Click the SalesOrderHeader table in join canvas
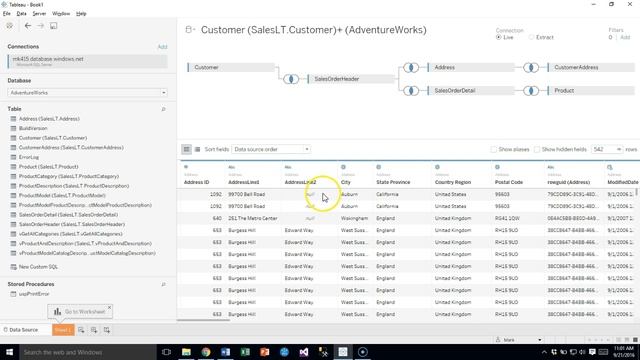 [351, 79]
